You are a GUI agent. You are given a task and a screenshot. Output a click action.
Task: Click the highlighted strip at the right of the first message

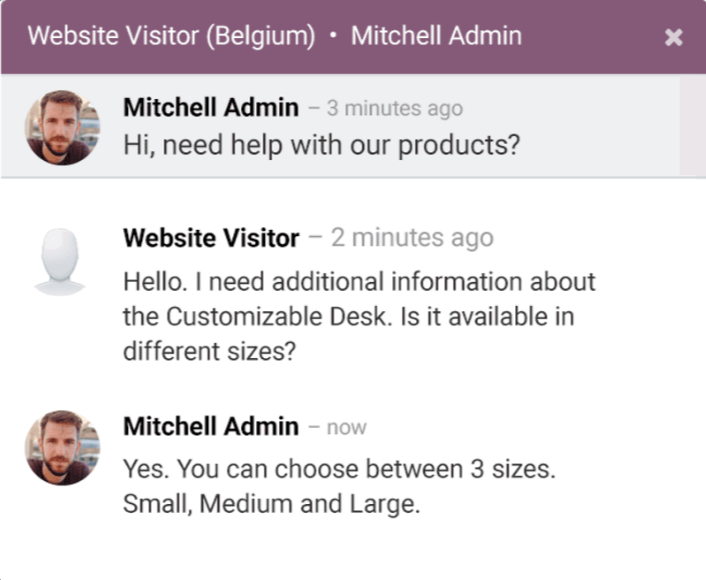[x=692, y=126]
